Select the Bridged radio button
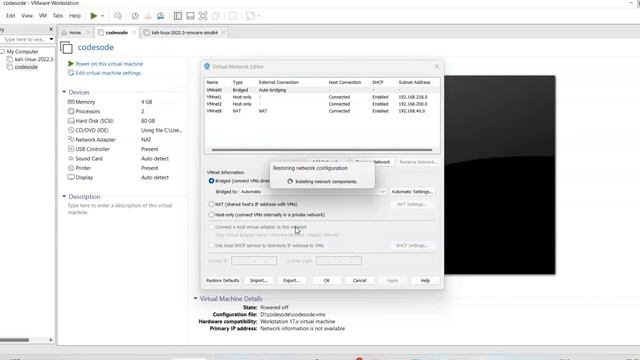The image size is (640, 360). (x=211, y=181)
